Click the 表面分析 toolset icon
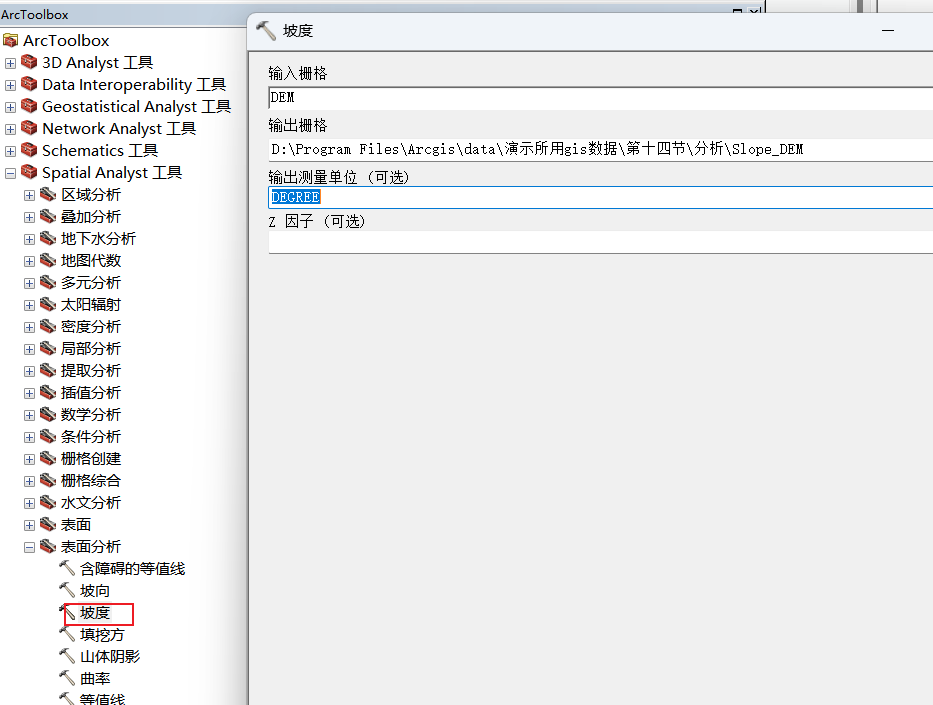The width and height of the screenshot is (933, 705). [48, 547]
